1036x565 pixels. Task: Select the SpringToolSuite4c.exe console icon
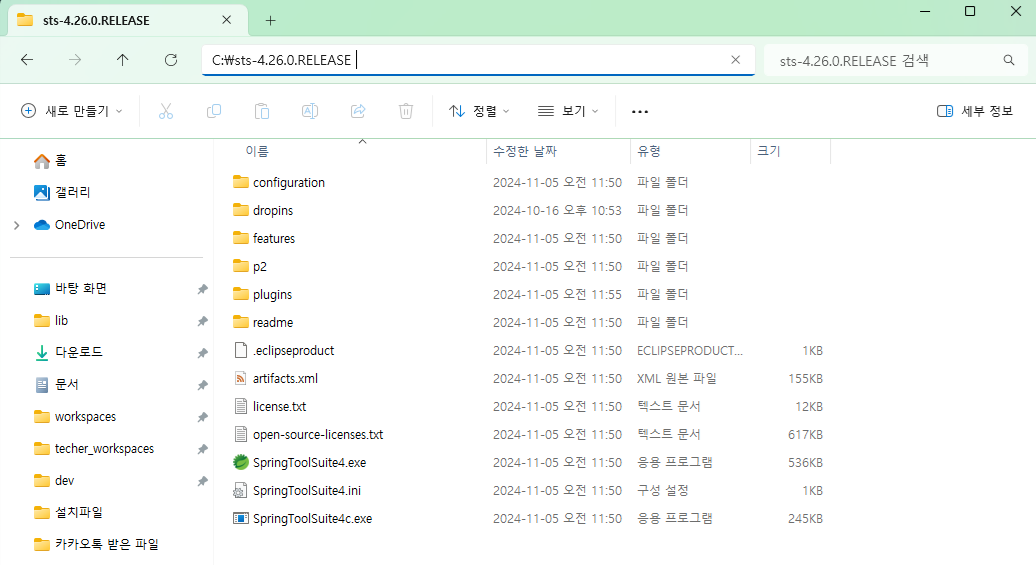tap(241, 518)
